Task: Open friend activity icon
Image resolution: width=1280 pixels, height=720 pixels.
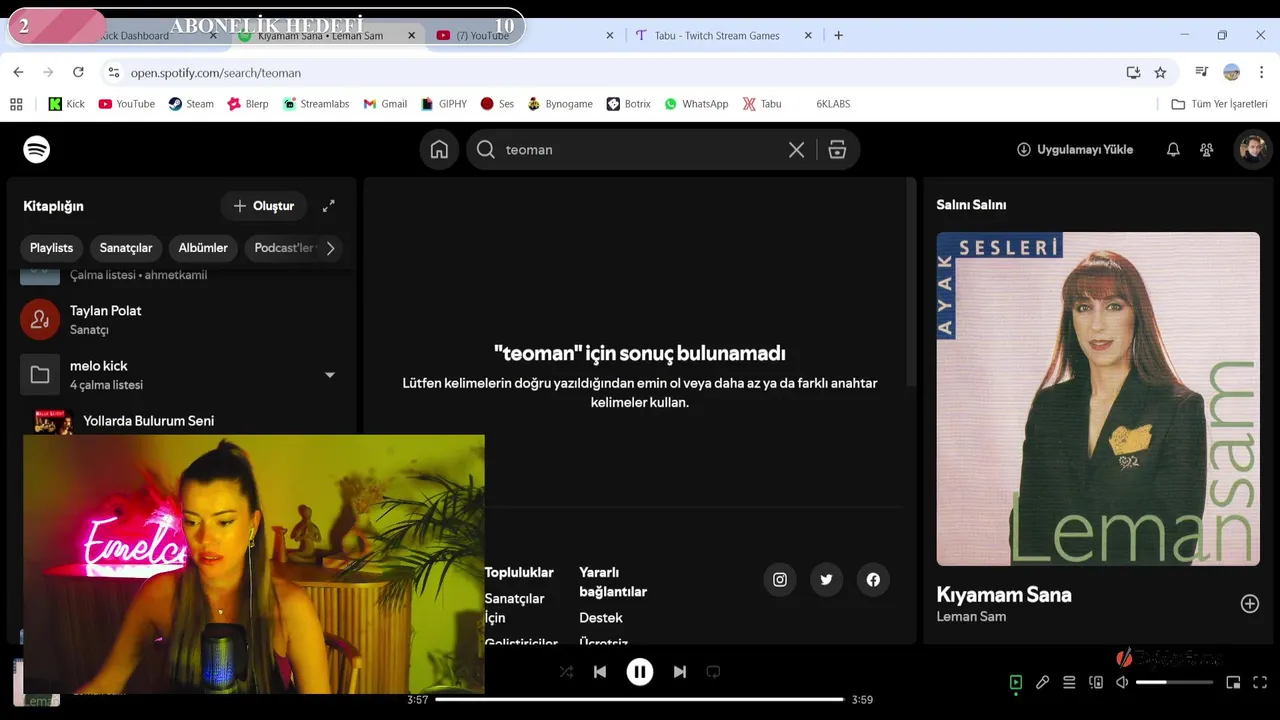Action: point(1207,150)
